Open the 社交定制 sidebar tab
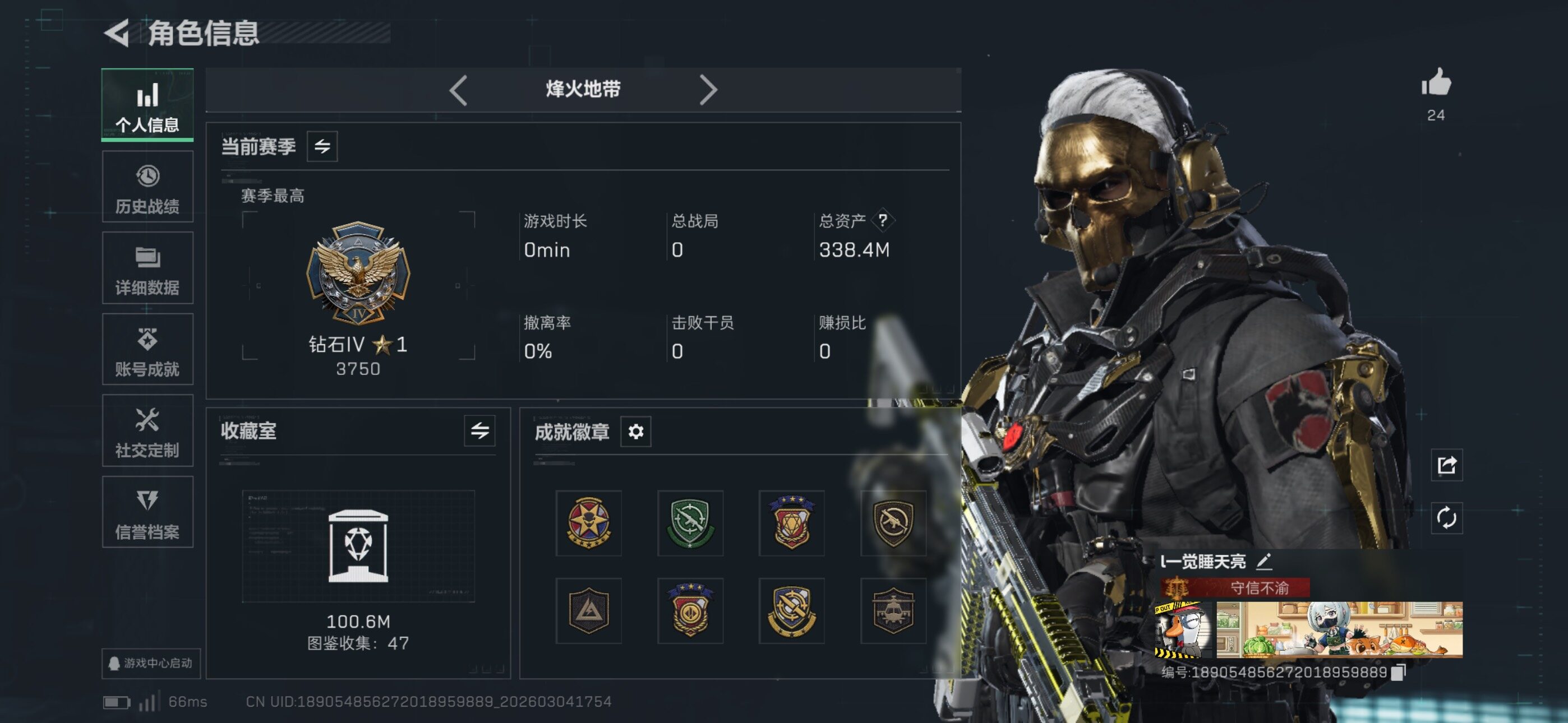 point(147,431)
